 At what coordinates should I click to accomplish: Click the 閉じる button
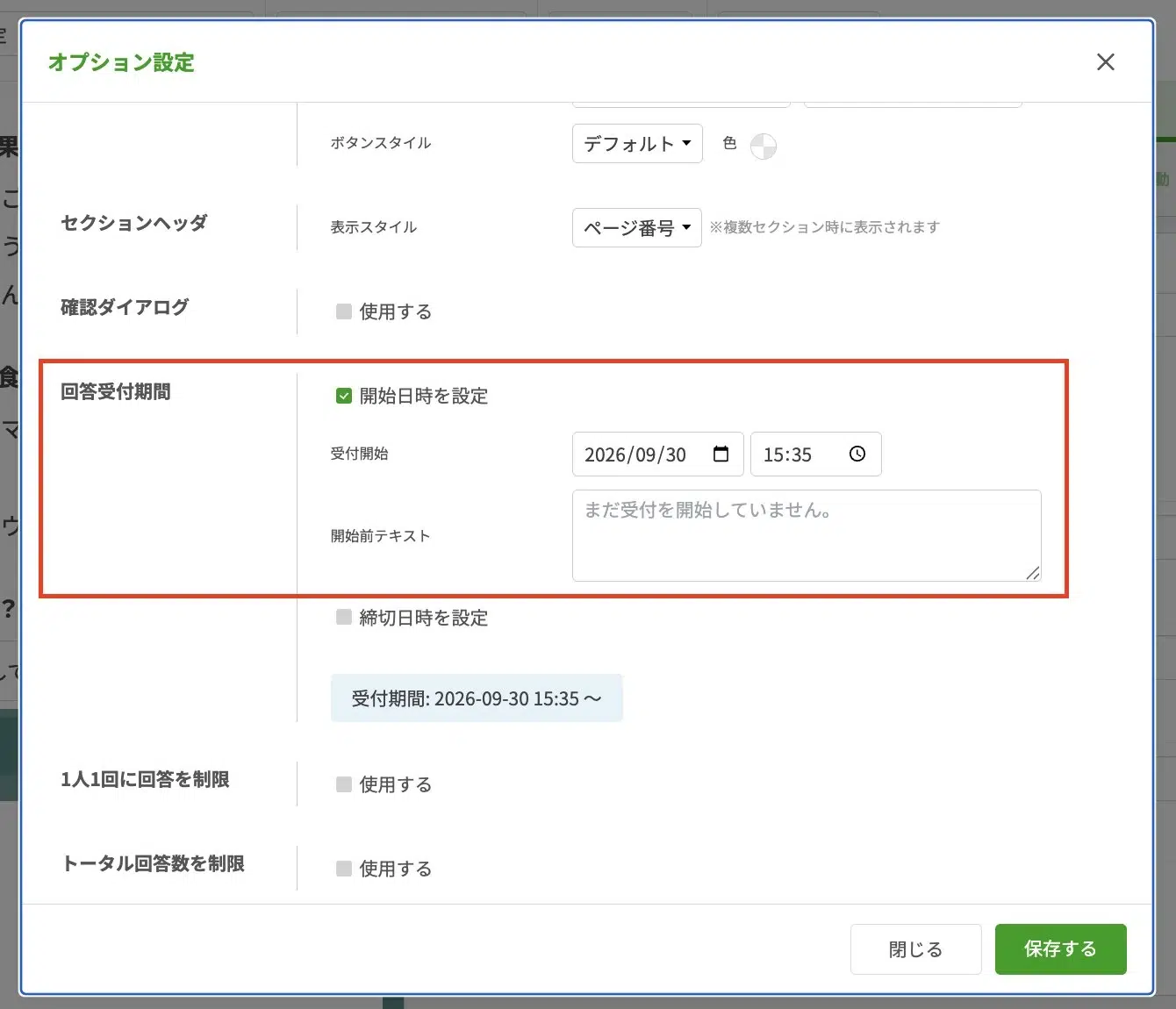[915, 949]
